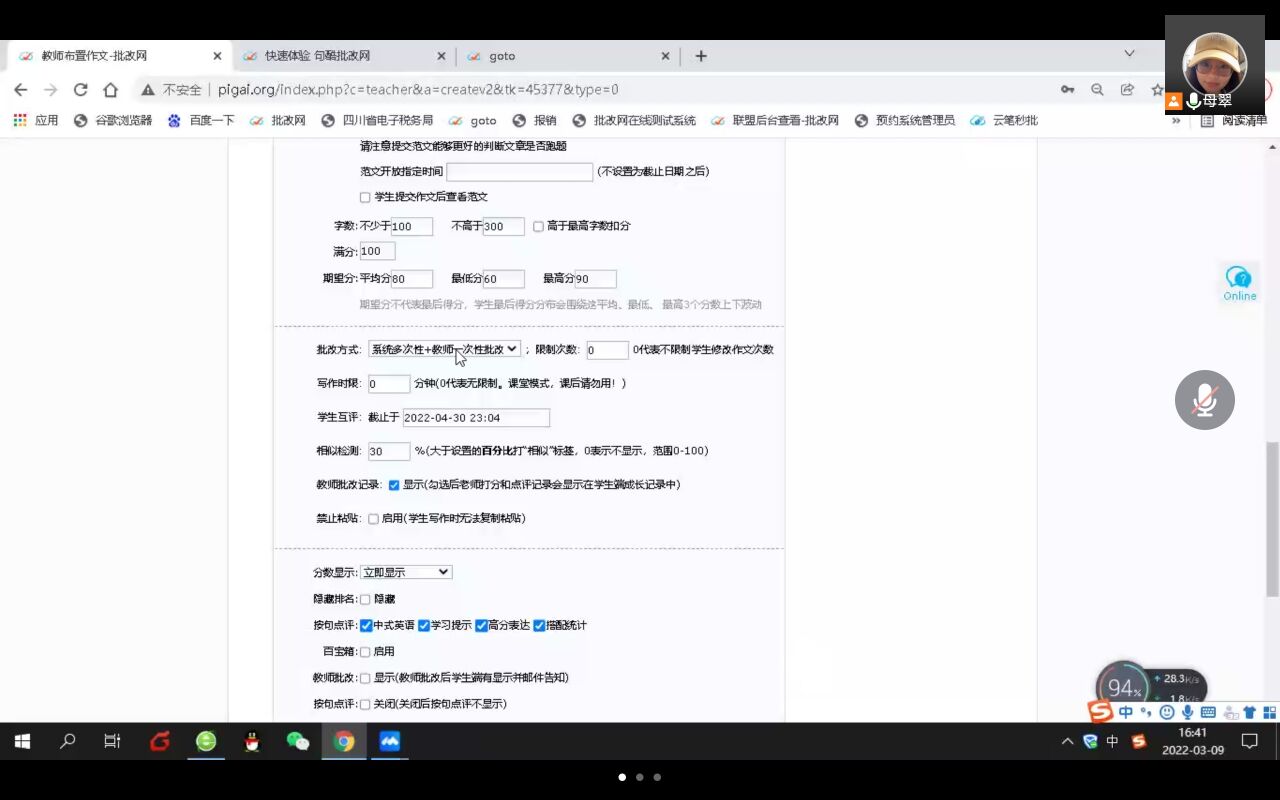Viewport: 1280px width, 800px height.
Task: Click the 学生互评 deadline date field
Action: (x=476, y=418)
